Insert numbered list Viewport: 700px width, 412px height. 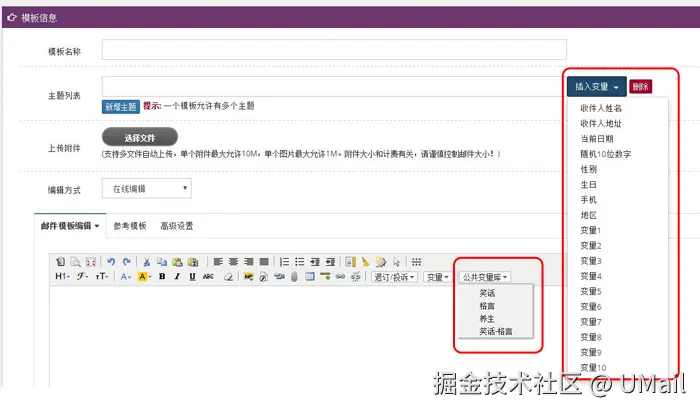284,262
